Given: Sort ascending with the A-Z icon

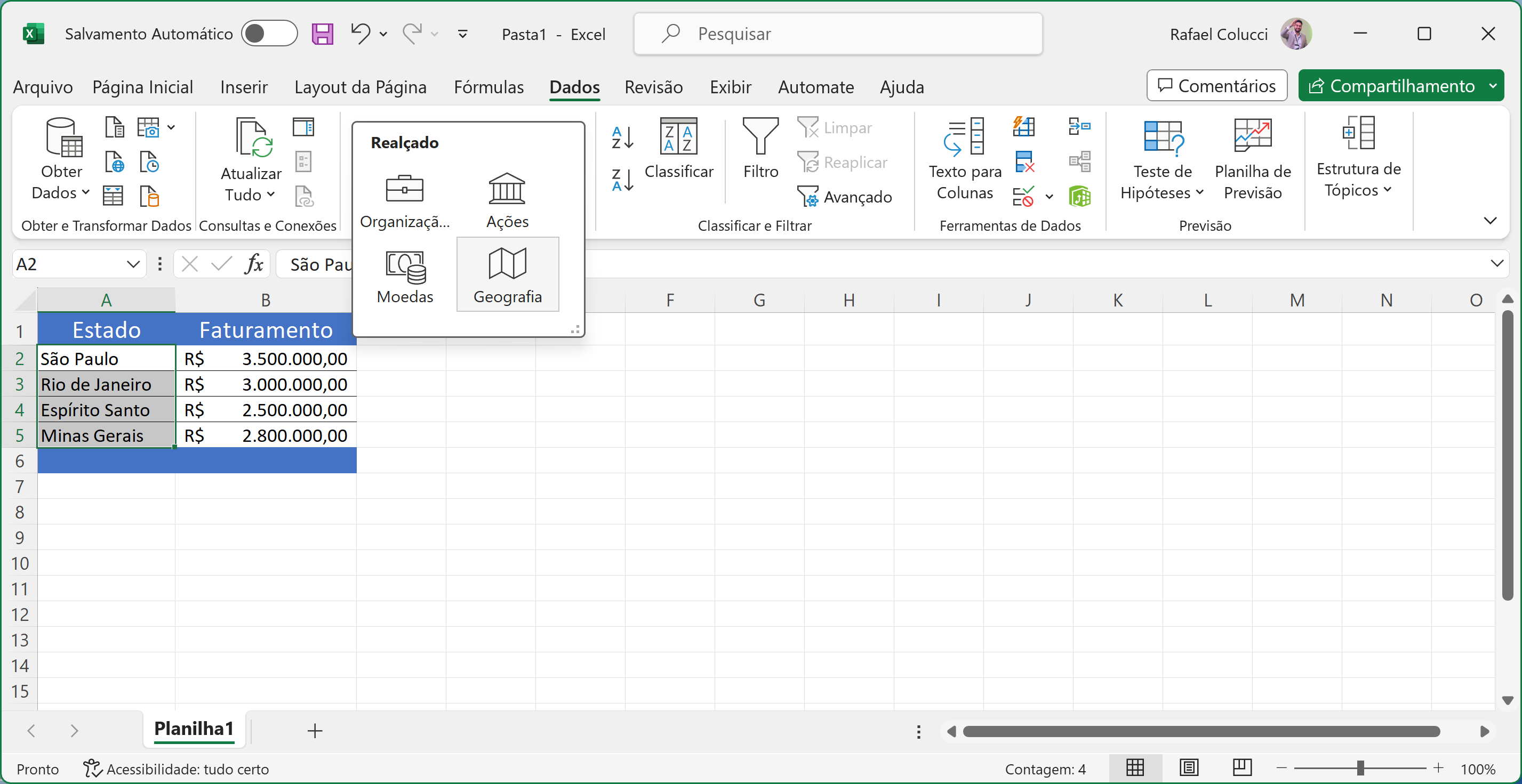Looking at the screenshot, I should pyautogui.click(x=622, y=137).
